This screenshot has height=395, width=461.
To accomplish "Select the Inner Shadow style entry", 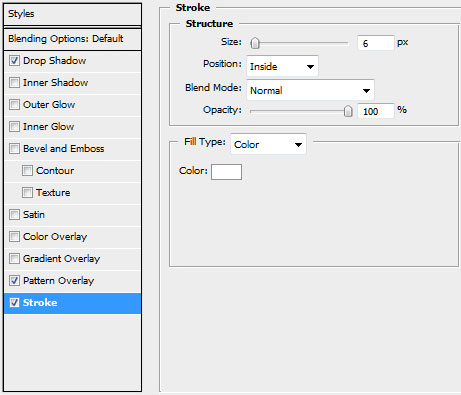I will coord(55,83).
